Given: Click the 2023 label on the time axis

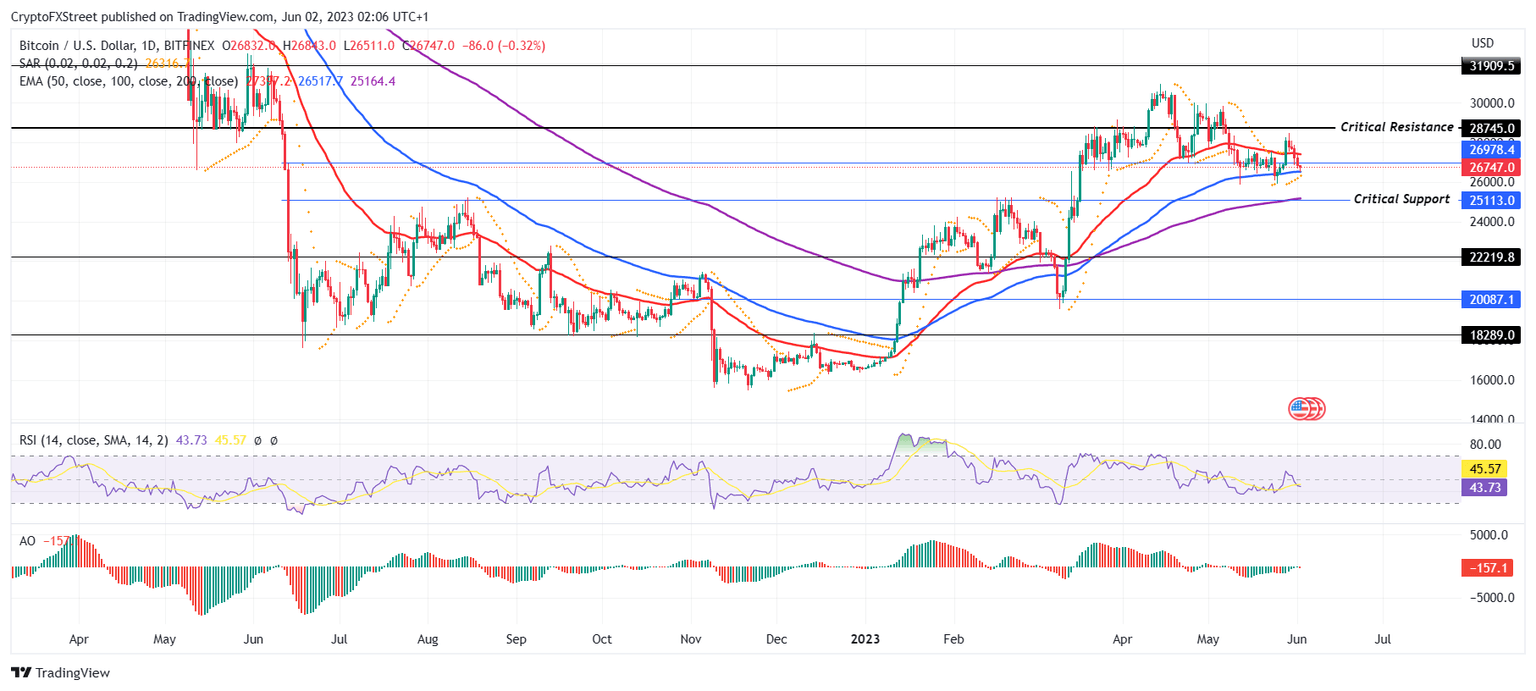Looking at the screenshot, I should [864, 638].
